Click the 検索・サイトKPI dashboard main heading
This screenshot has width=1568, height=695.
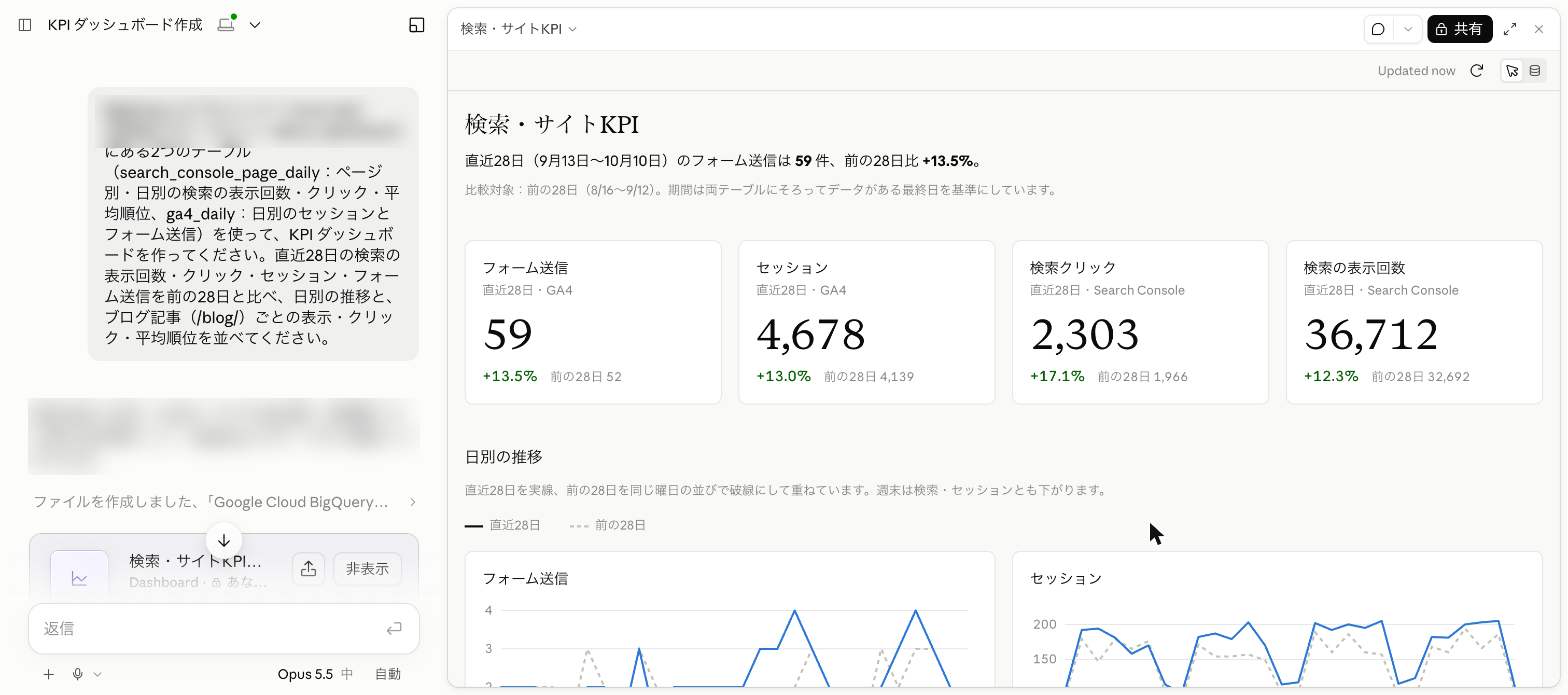[x=552, y=125]
